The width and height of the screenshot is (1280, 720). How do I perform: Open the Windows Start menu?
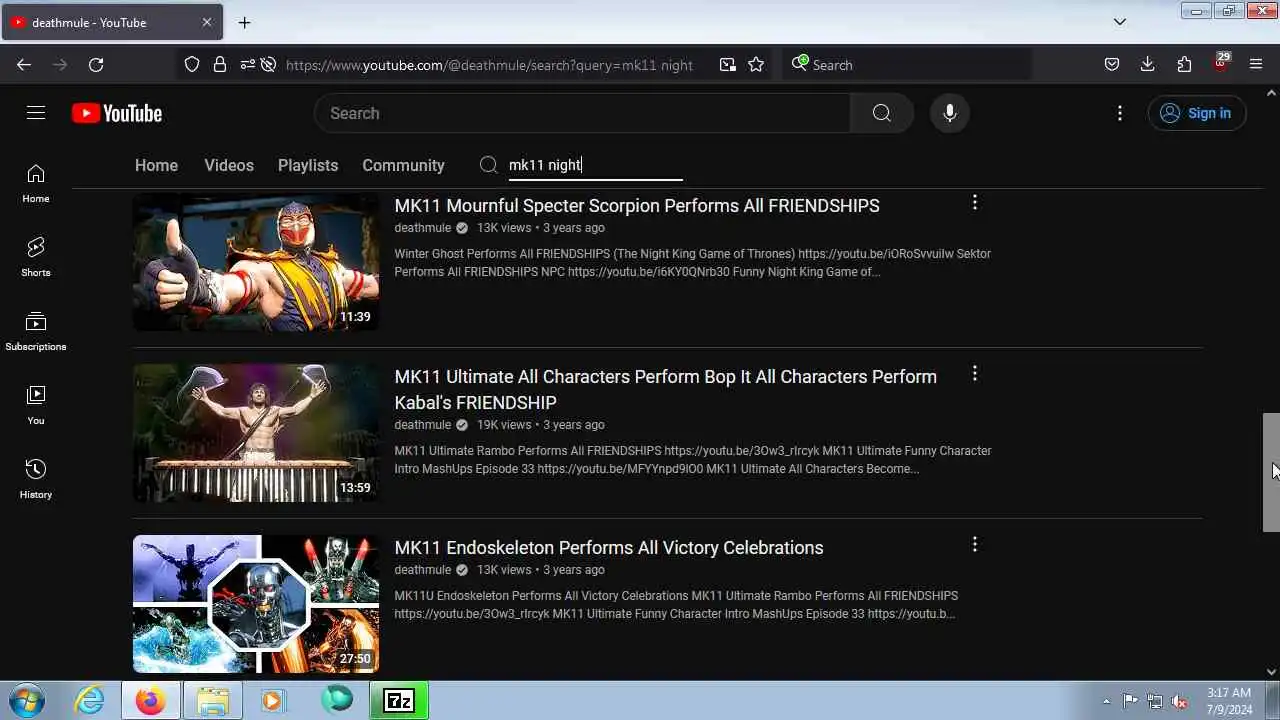pos(26,700)
